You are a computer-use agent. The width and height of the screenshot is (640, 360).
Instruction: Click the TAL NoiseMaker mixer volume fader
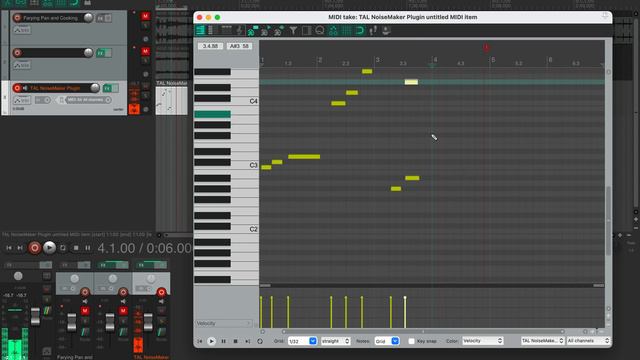[148, 322]
